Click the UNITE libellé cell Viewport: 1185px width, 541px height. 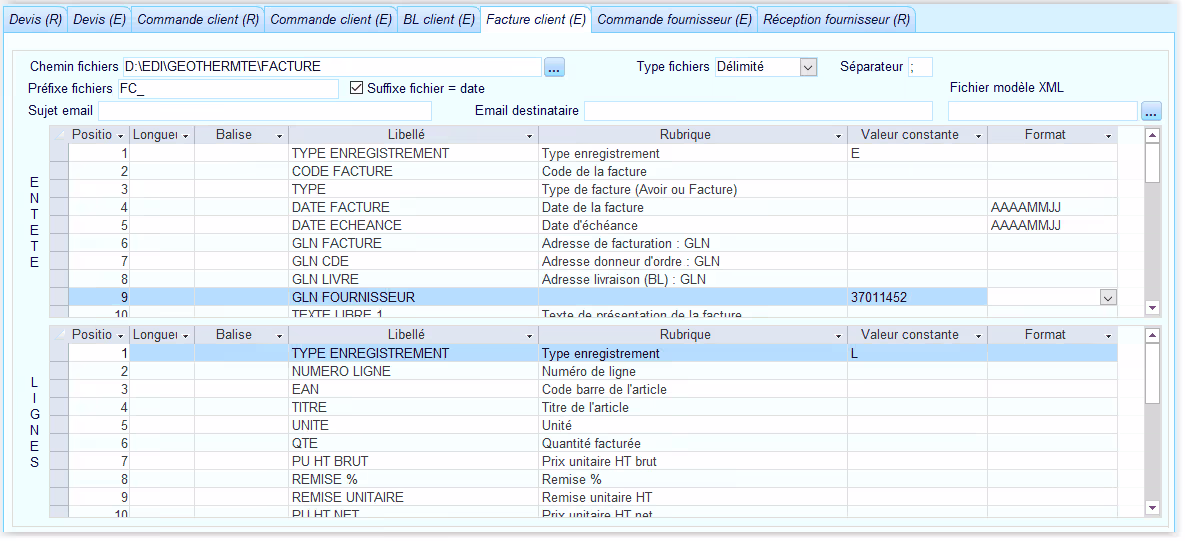[413, 426]
